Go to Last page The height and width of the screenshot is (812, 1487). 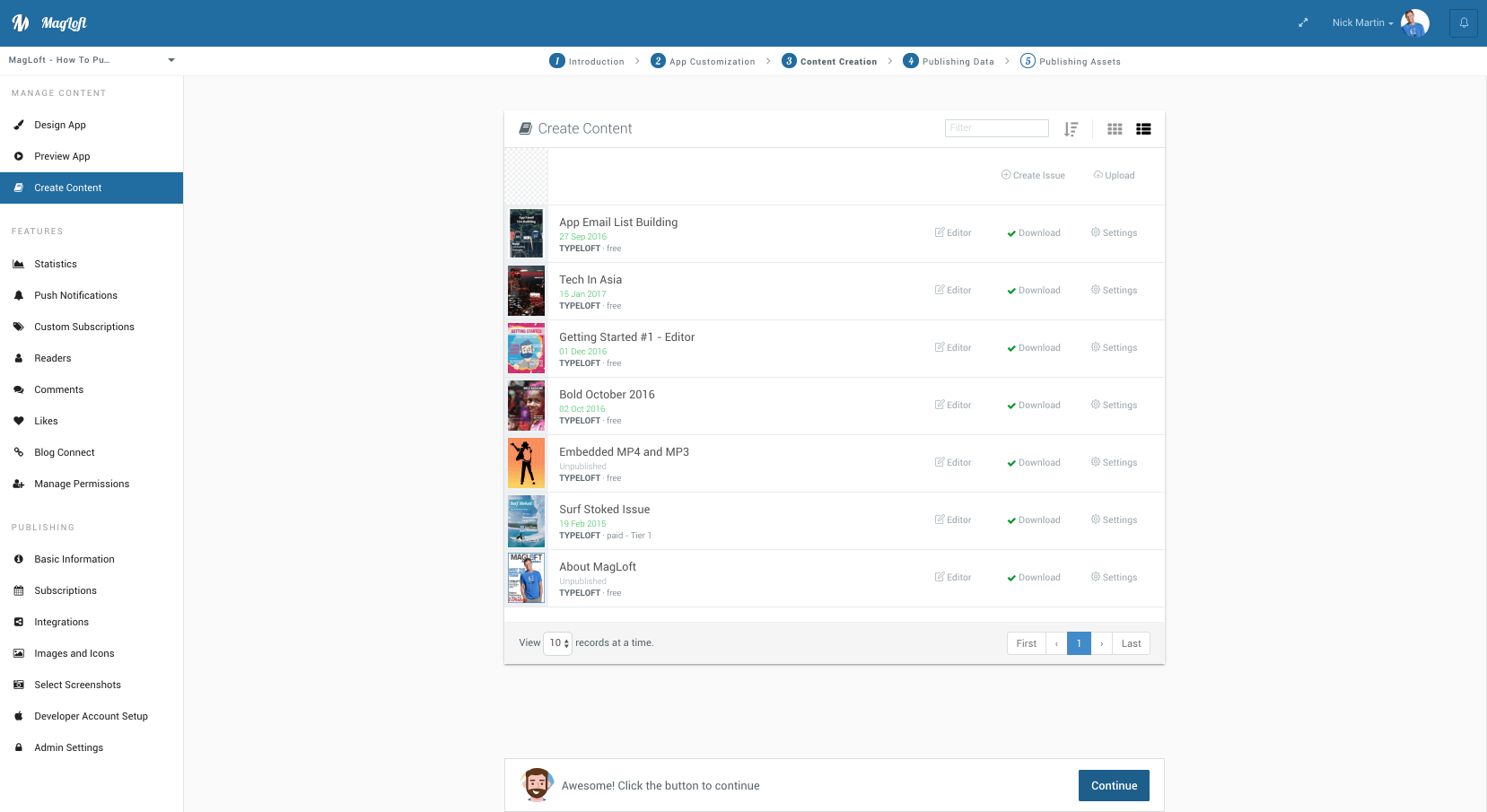tap(1131, 643)
